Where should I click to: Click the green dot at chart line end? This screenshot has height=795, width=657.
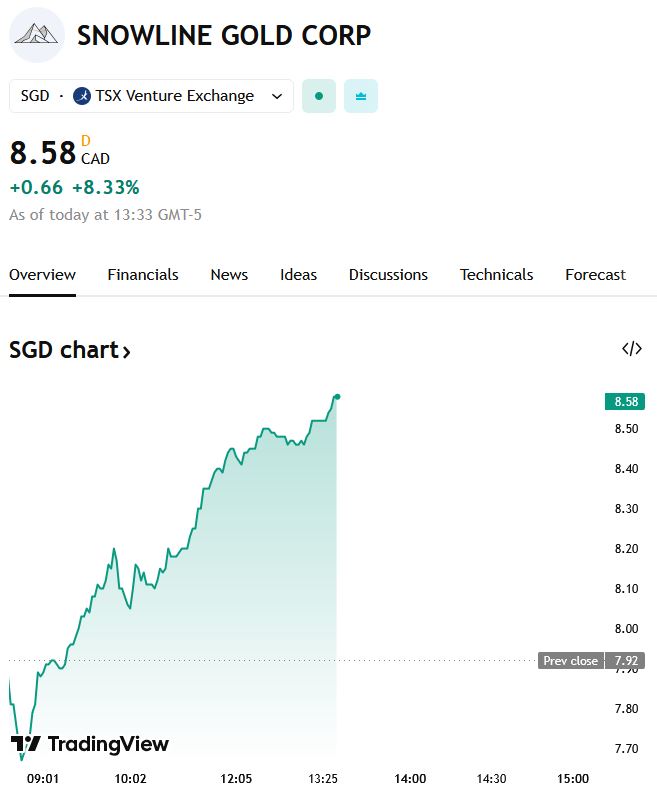tap(337, 397)
